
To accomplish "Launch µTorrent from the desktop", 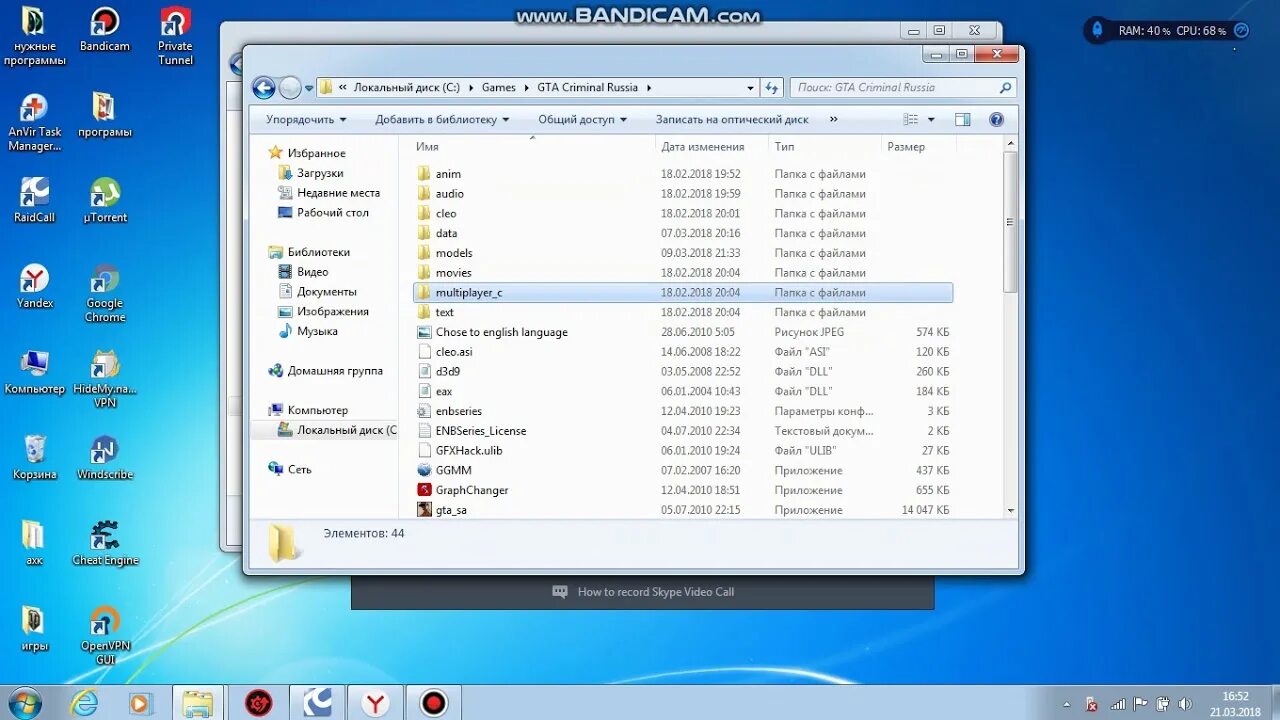I will (105, 200).
